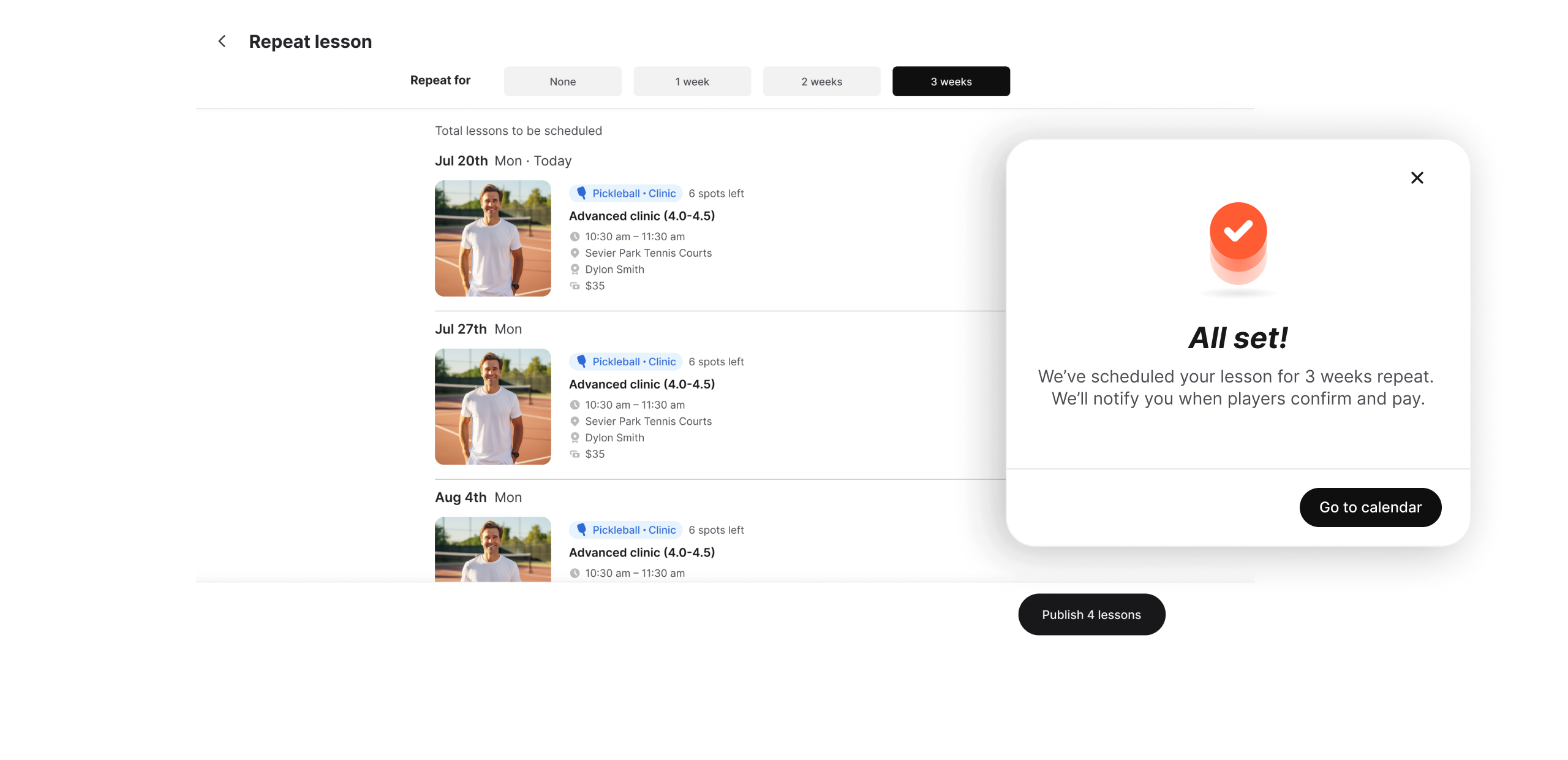Image resolution: width=1568 pixels, height=760 pixels.
Task: Select the 3 weeks repeat option
Action: click(x=951, y=82)
